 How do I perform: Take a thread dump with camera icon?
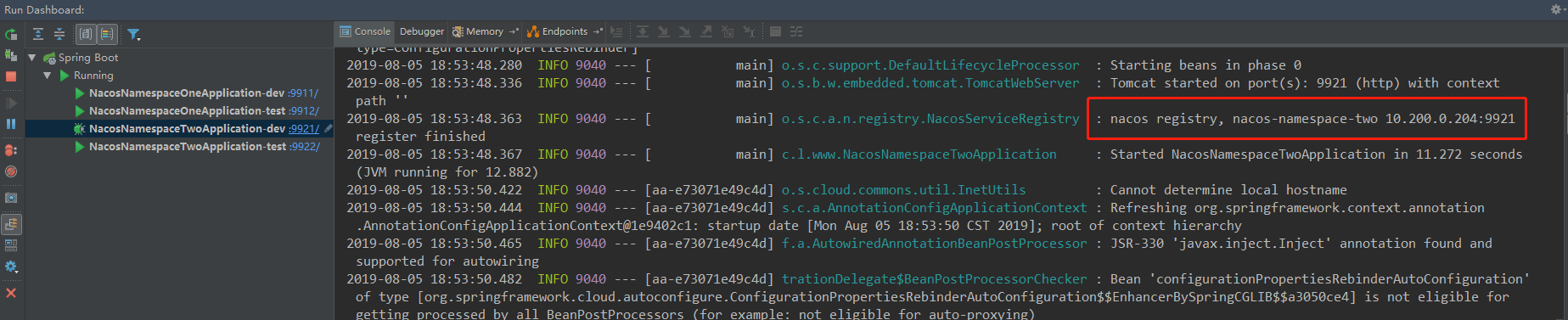pyautogui.click(x=11, y=198)
